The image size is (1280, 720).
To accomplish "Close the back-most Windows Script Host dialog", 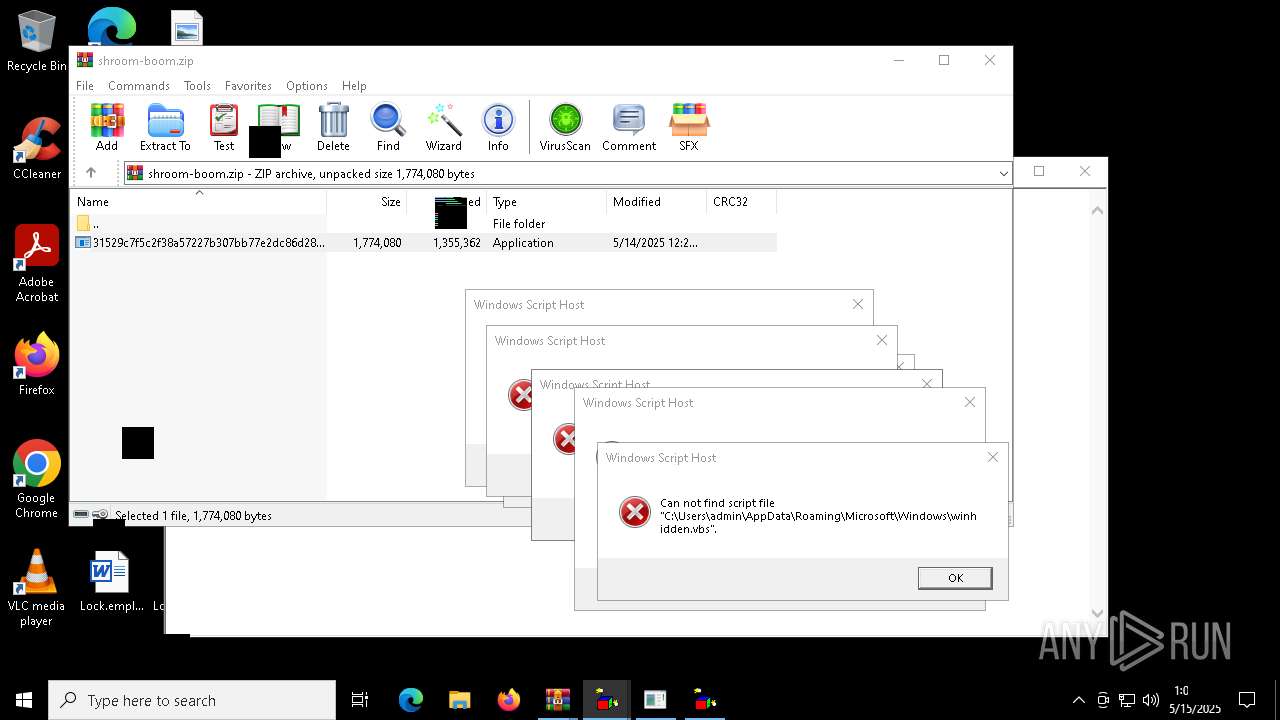I will 857,304.
